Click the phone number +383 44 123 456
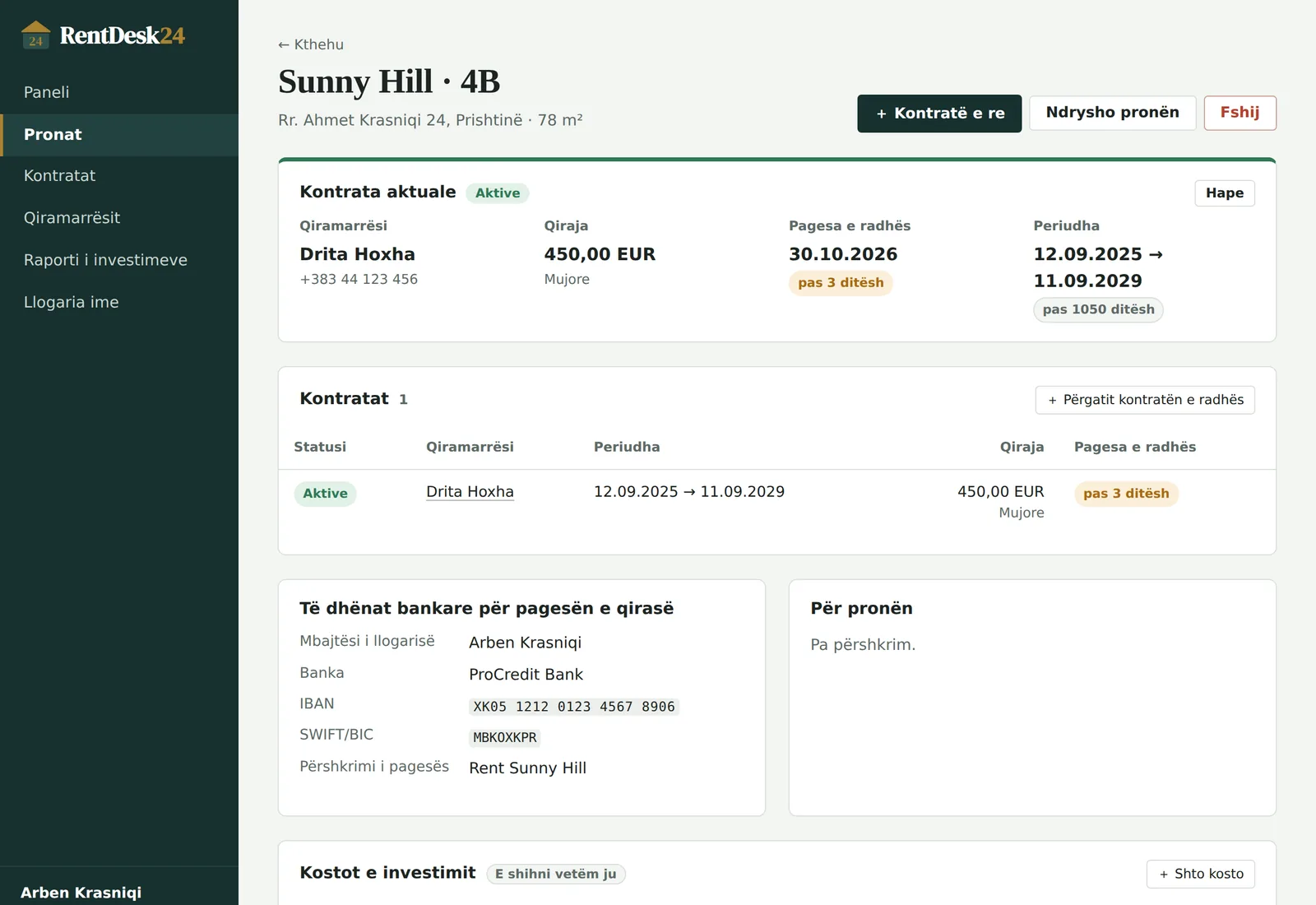1316x905 pixels. (359, 280)
